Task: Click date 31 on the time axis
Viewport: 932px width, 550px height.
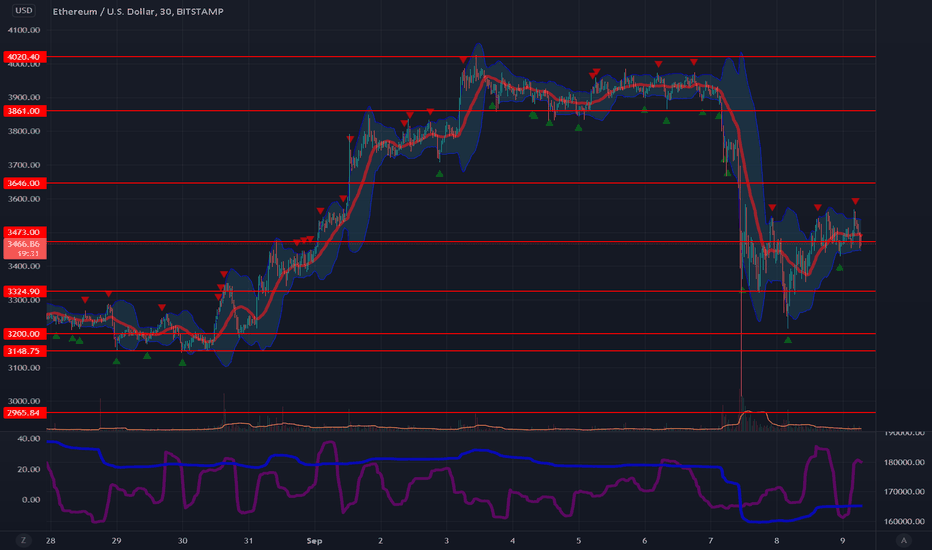Action: click(248, 540)
